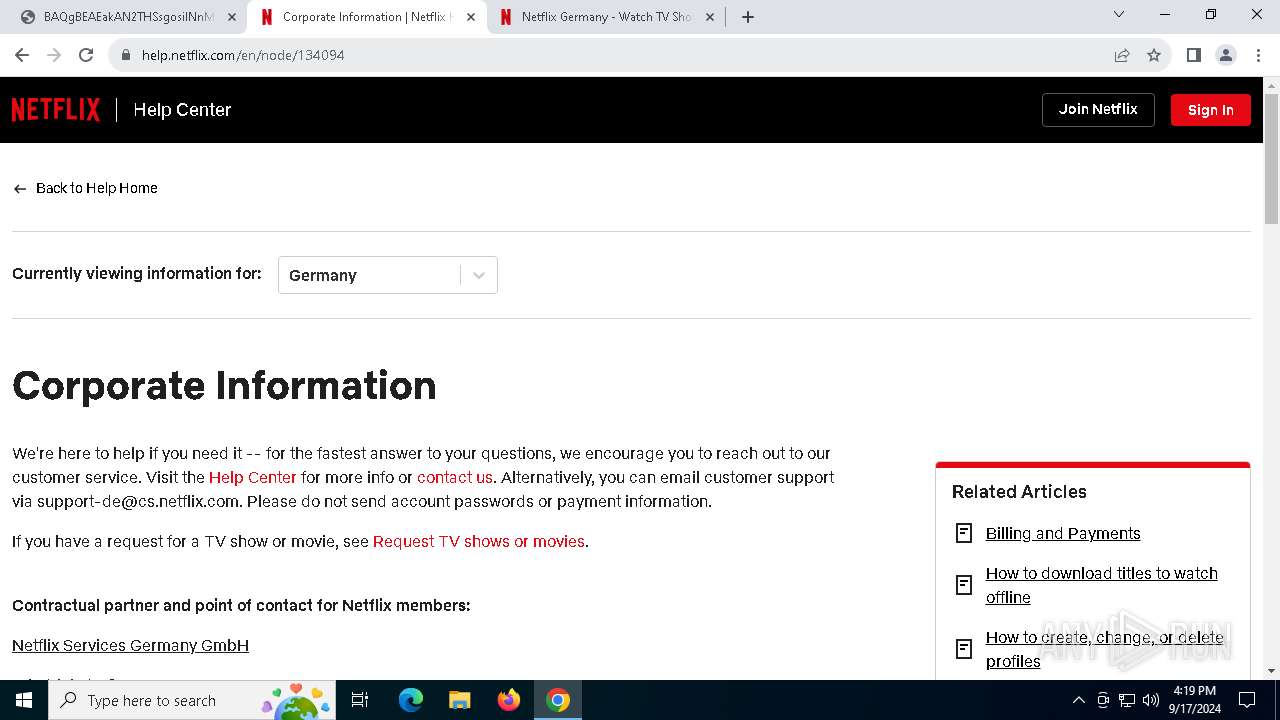This screenshot has height=720, width=1280.
Task: Close the BAQgBEAEakAN2THS tab
Action: coord(232,17)
